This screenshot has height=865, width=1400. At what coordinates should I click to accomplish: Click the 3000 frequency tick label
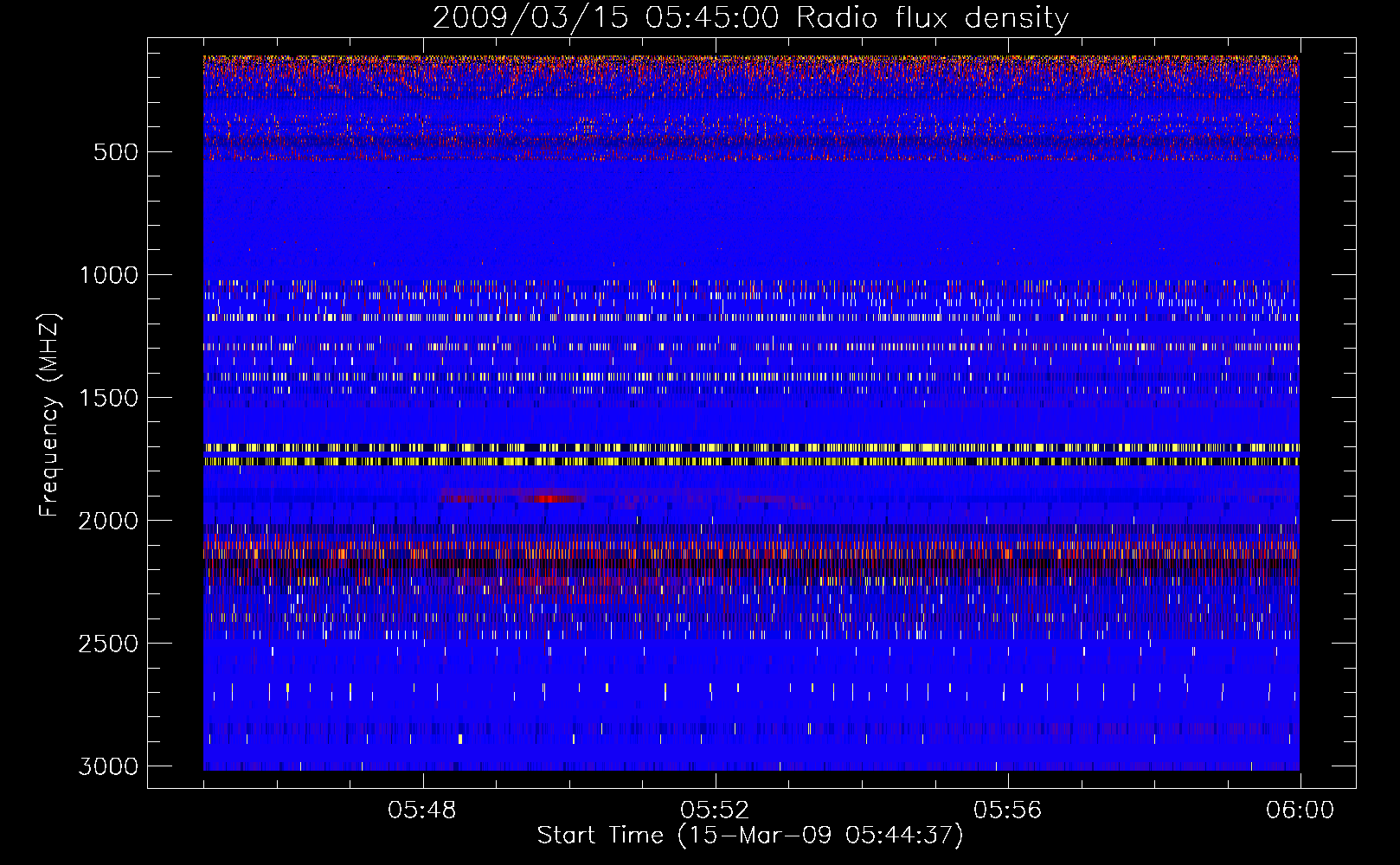pos(108,766)
